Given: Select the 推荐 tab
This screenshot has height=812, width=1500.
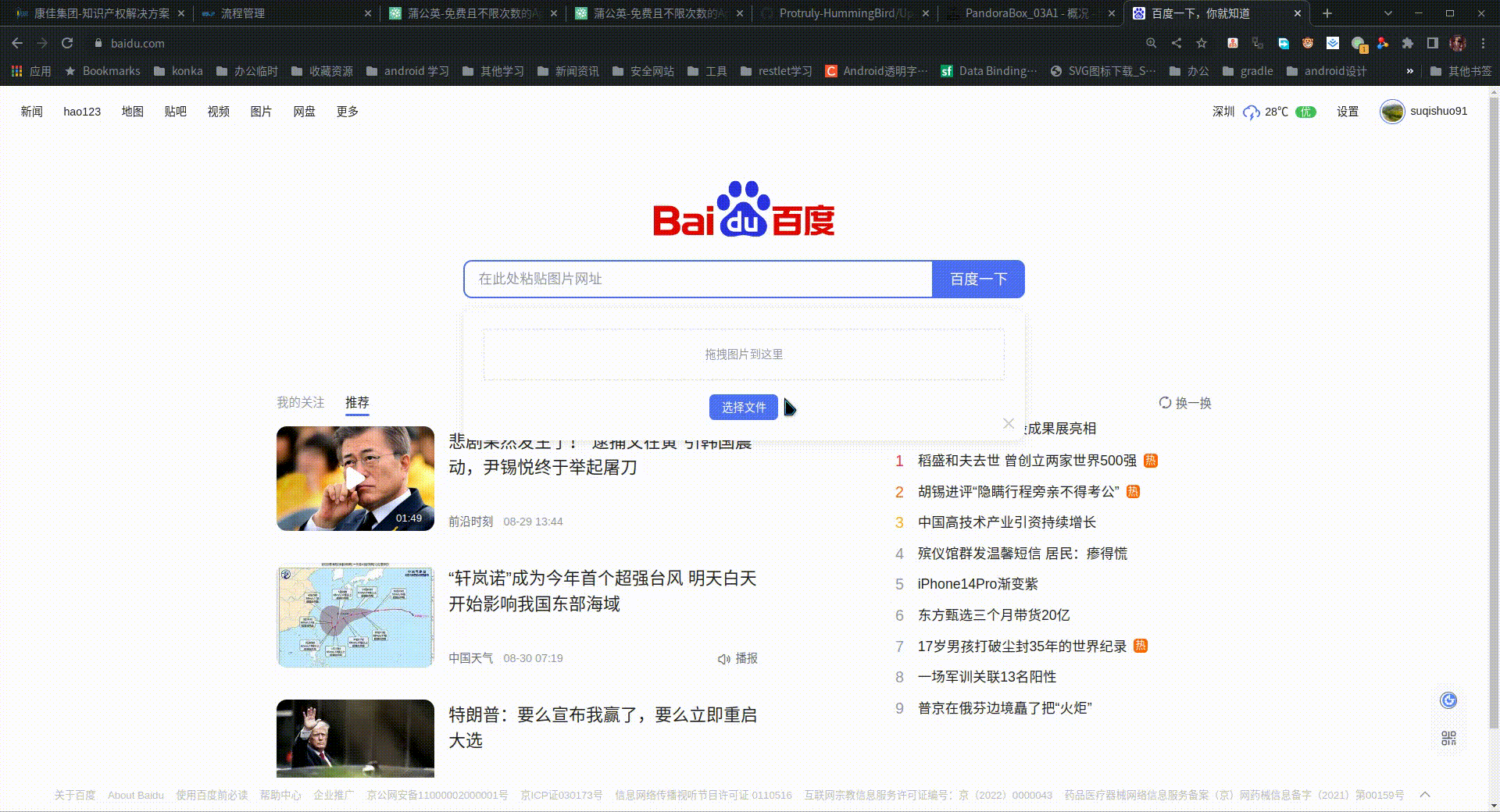Looking at the screenshot, I should (x=357, y=402).
